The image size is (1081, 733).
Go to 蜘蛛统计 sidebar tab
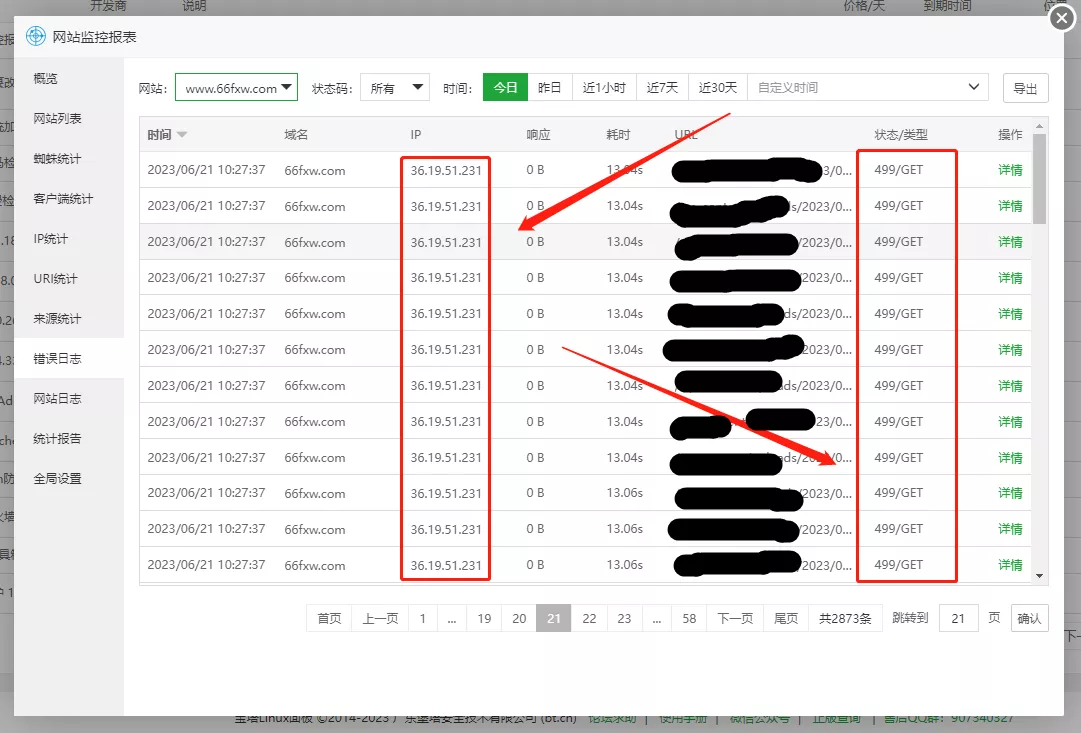click(x=57, y=159)
